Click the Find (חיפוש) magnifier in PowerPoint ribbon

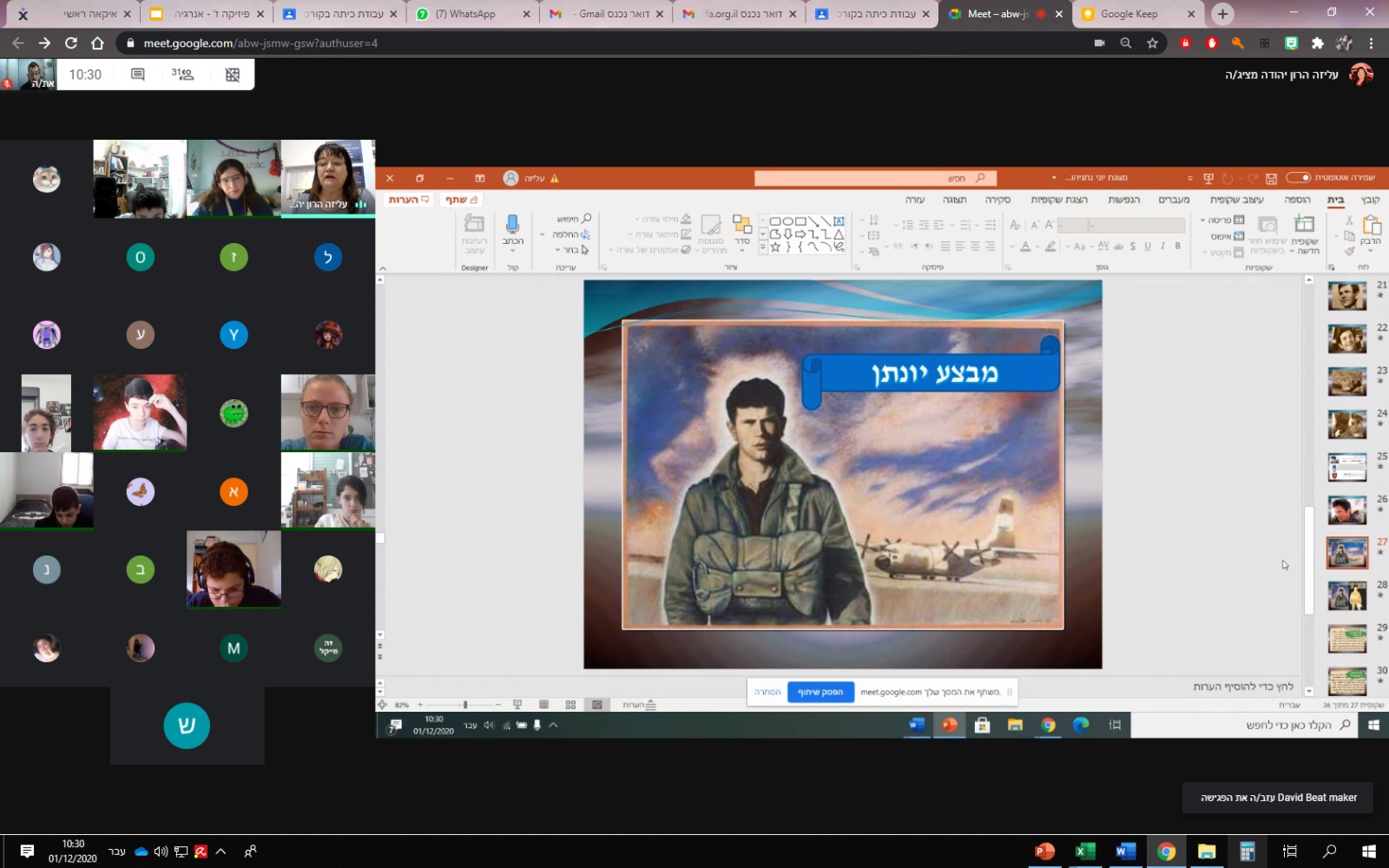pos(586,219)
